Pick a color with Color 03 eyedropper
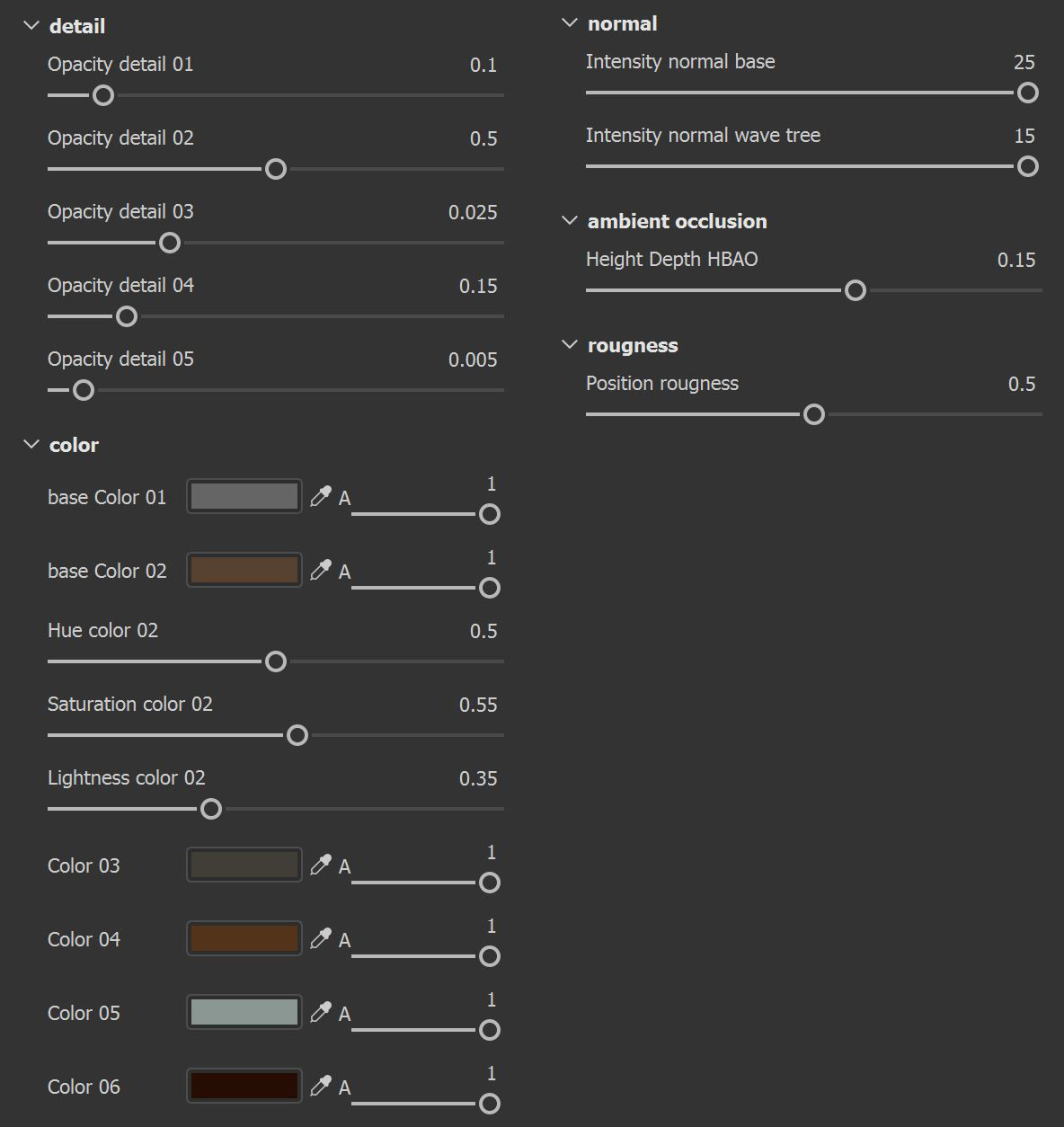 320,865
